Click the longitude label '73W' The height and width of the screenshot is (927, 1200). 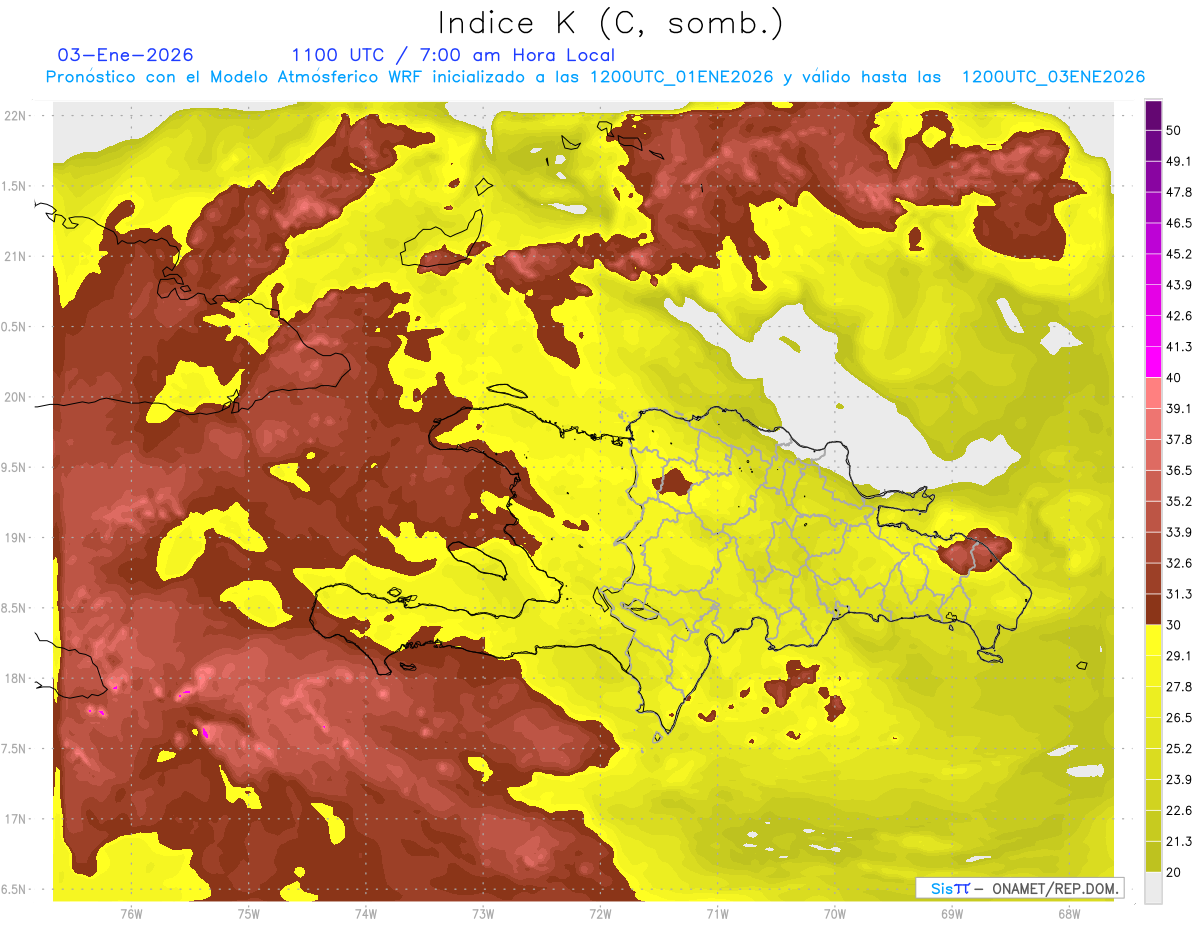(483, 914)
